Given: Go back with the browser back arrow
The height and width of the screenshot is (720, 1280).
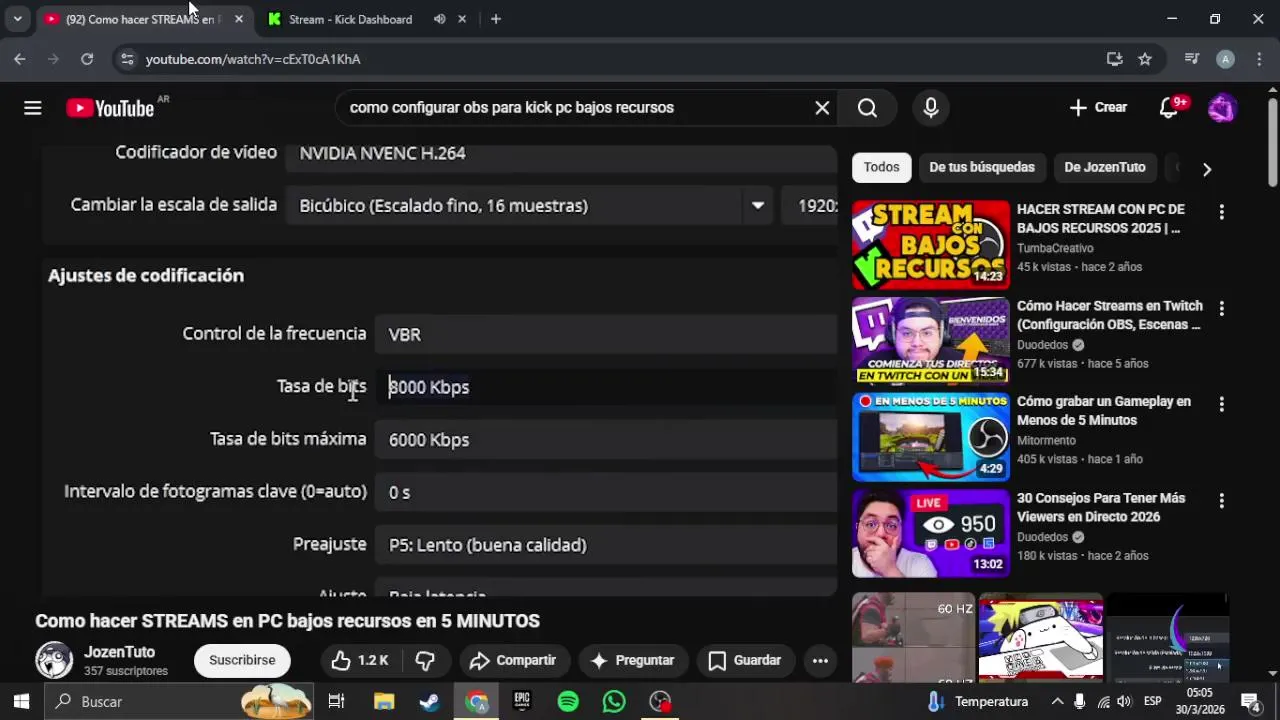Looking at the screenshot, I should tap(20, 59).
